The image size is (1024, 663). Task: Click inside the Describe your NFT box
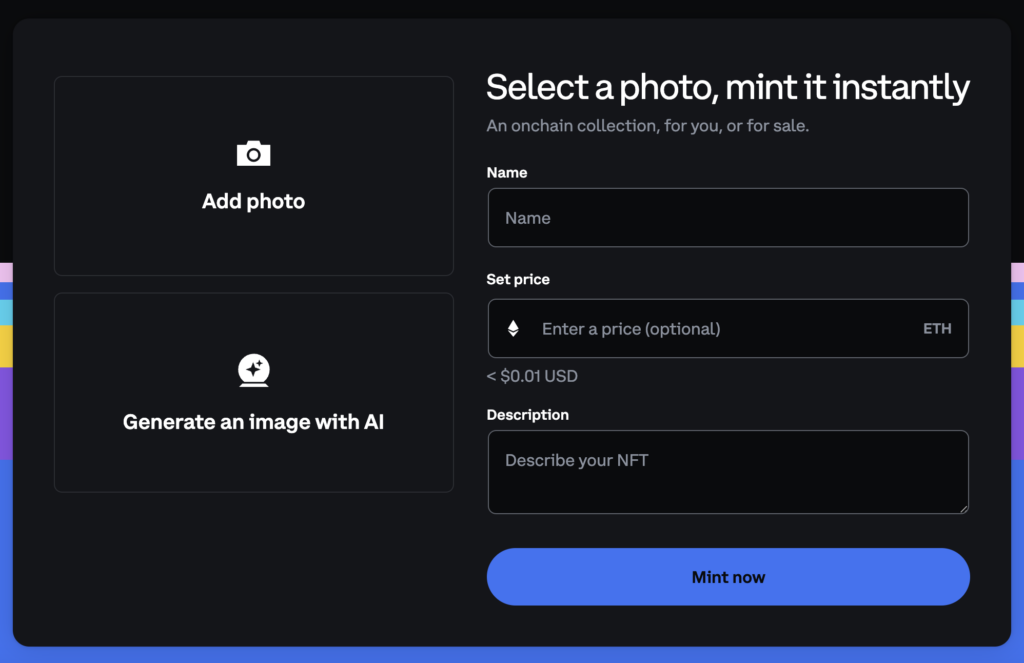[727, 470]
